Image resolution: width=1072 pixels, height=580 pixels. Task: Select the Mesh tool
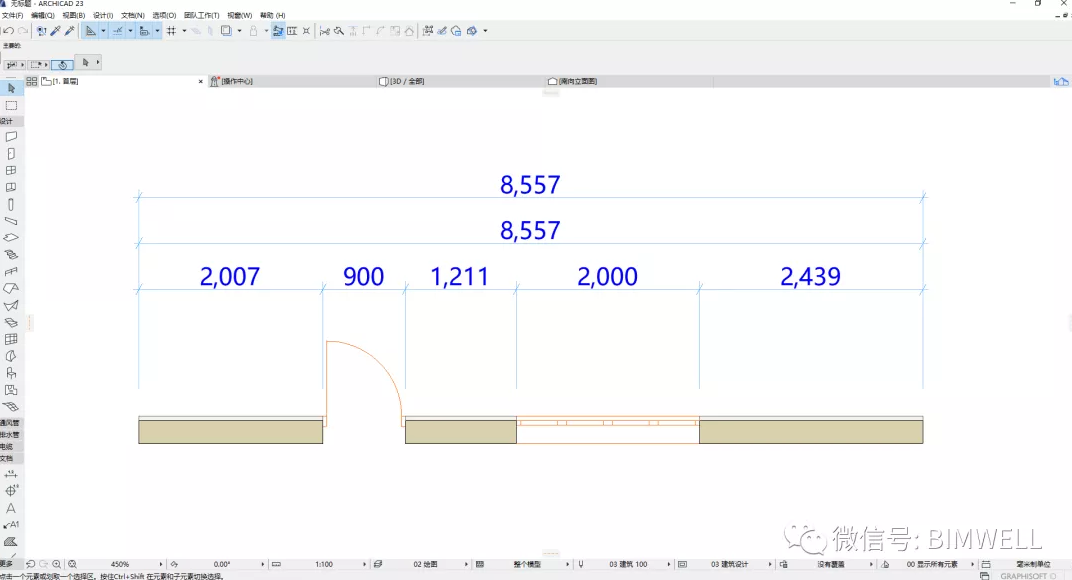[x=11, y=406]
